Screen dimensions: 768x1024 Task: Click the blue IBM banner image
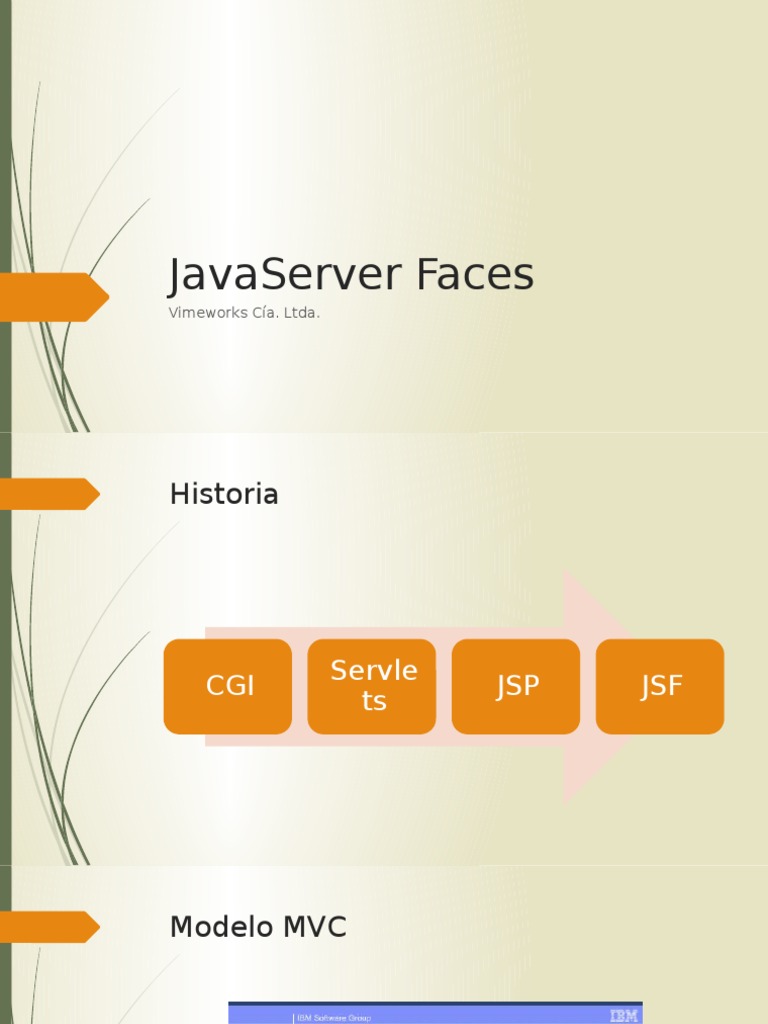coord(450,1013)
